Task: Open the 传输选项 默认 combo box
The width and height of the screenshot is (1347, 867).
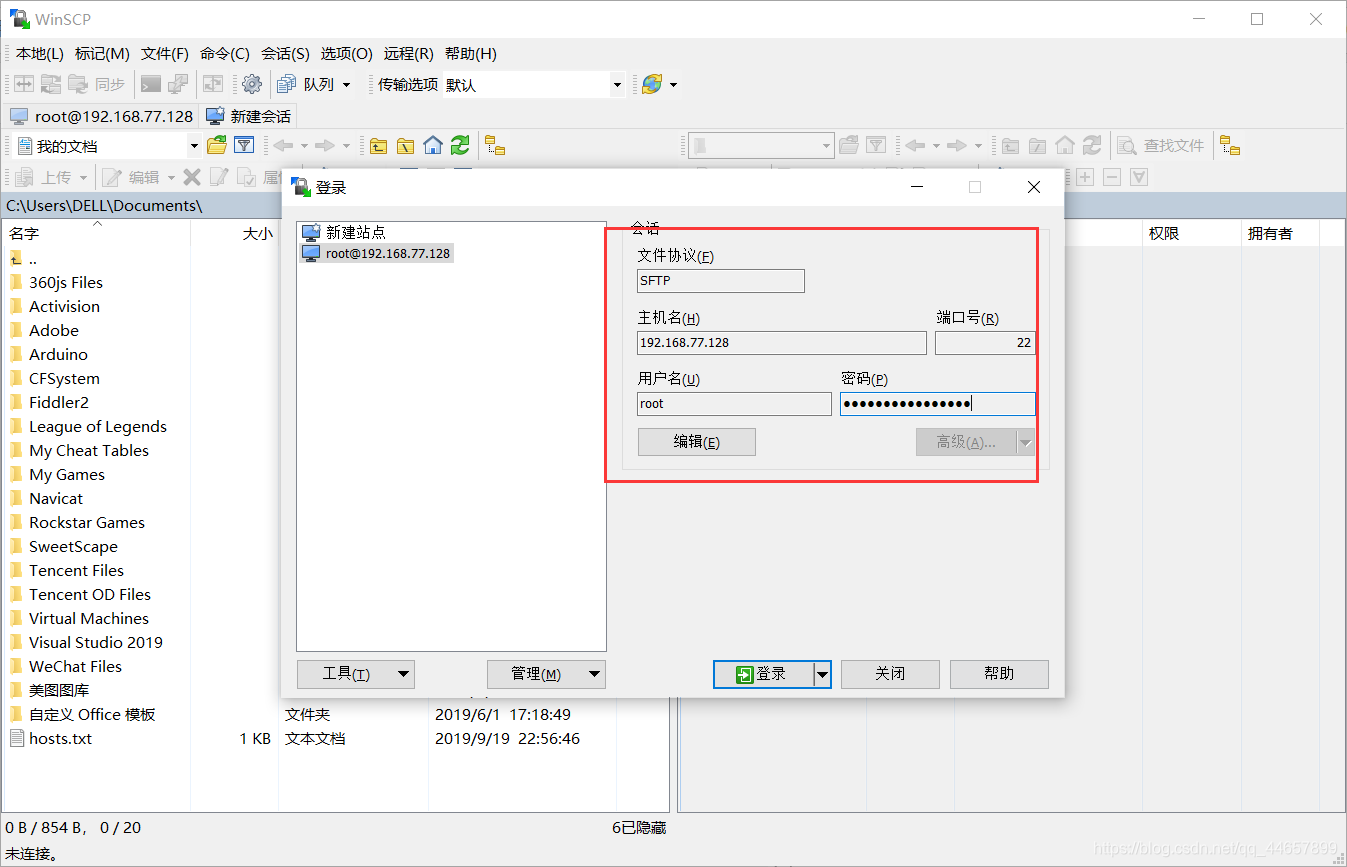Action: point(534,85)
